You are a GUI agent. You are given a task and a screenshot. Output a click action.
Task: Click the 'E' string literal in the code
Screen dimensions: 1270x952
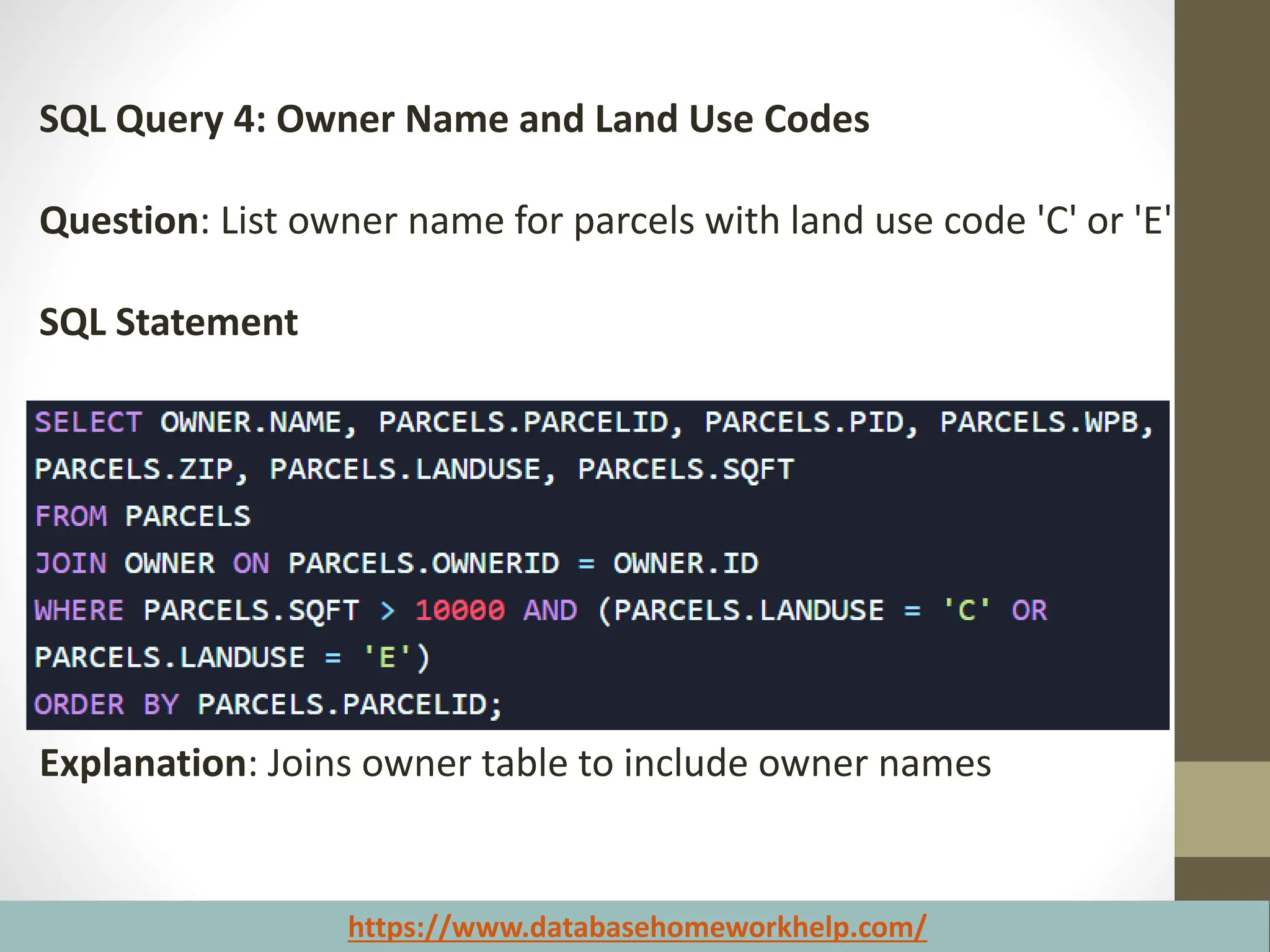tap(387, 658)
